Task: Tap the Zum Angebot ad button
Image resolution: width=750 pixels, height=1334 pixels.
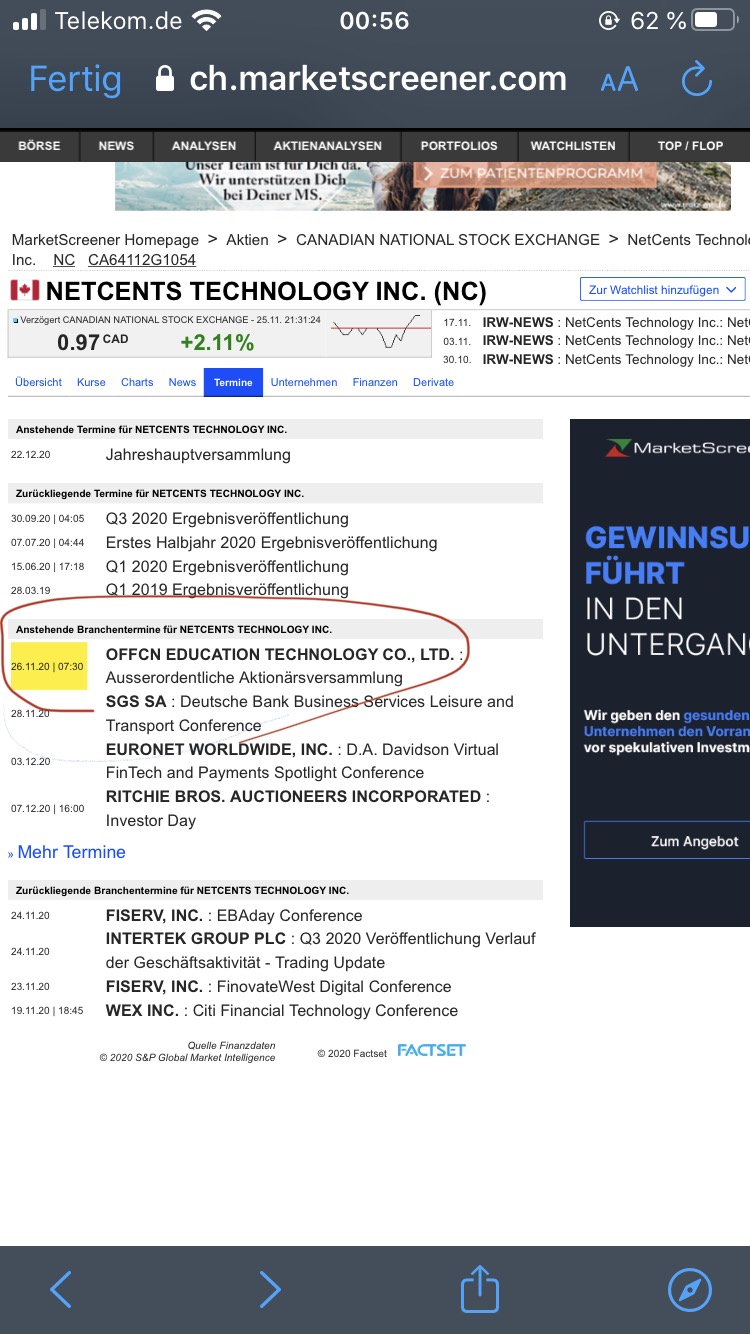Action: coord(666,841)
